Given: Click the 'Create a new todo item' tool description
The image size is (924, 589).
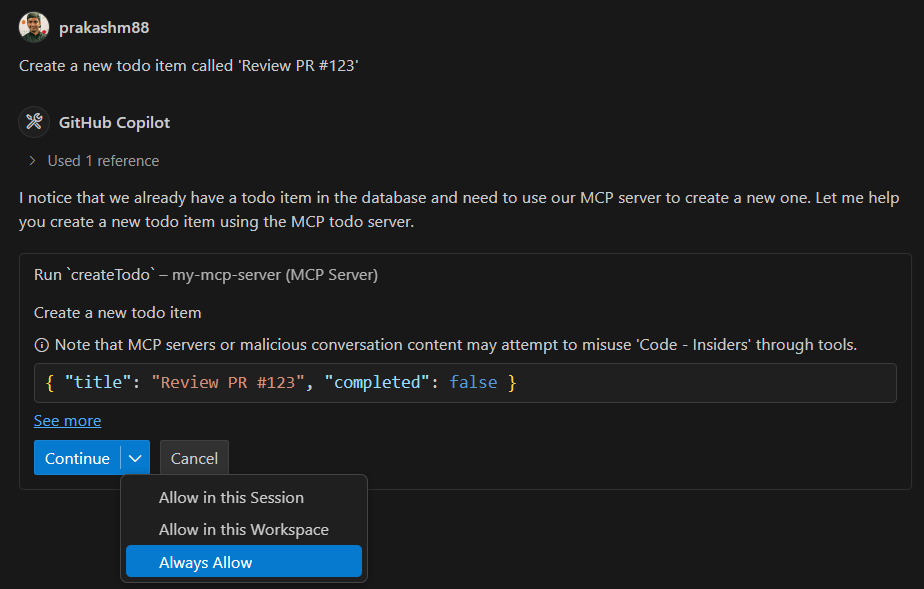Looking at the screenshot, I should 118,313.
